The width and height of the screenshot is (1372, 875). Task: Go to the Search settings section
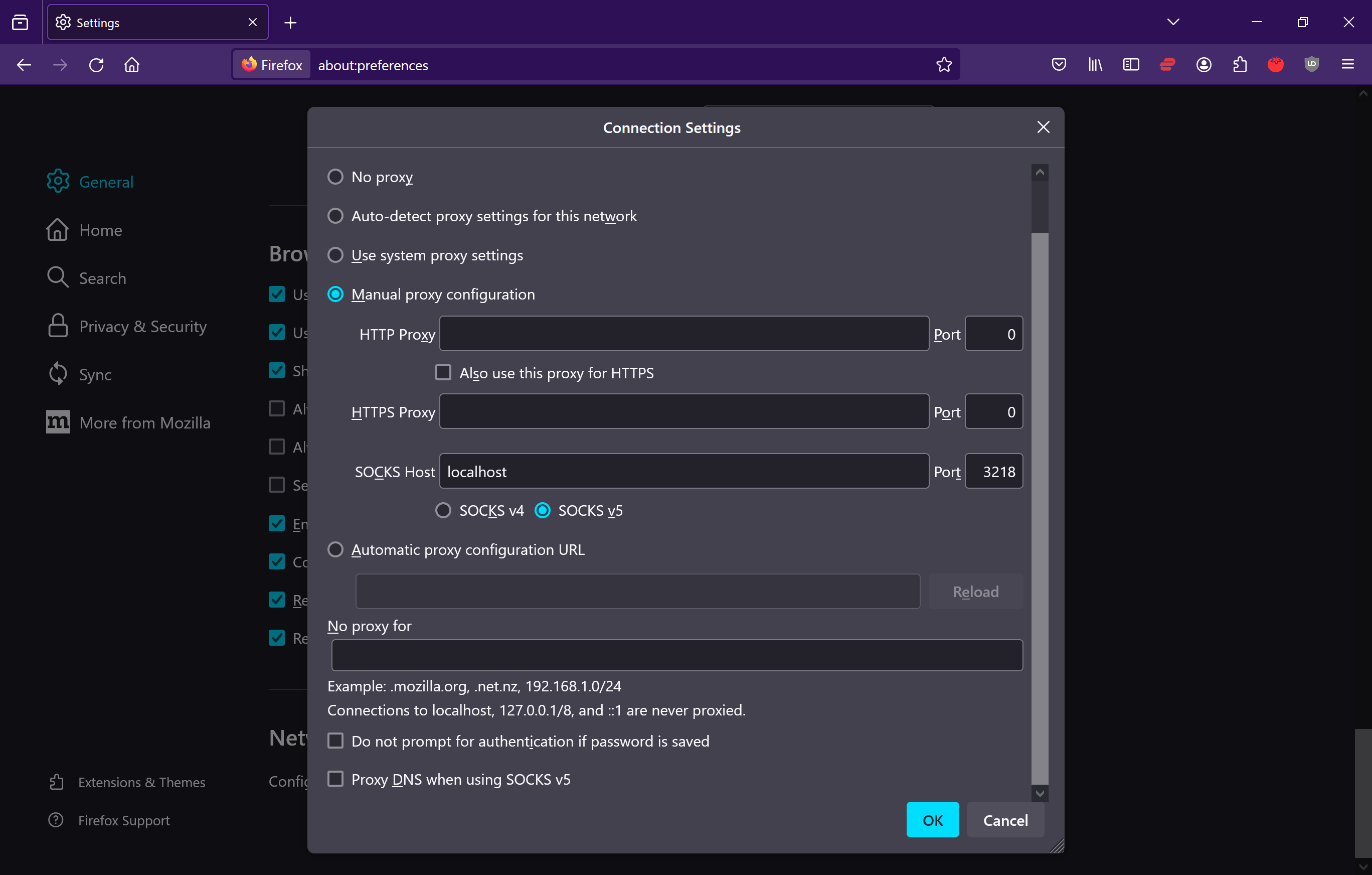click(x=103, y=278)
